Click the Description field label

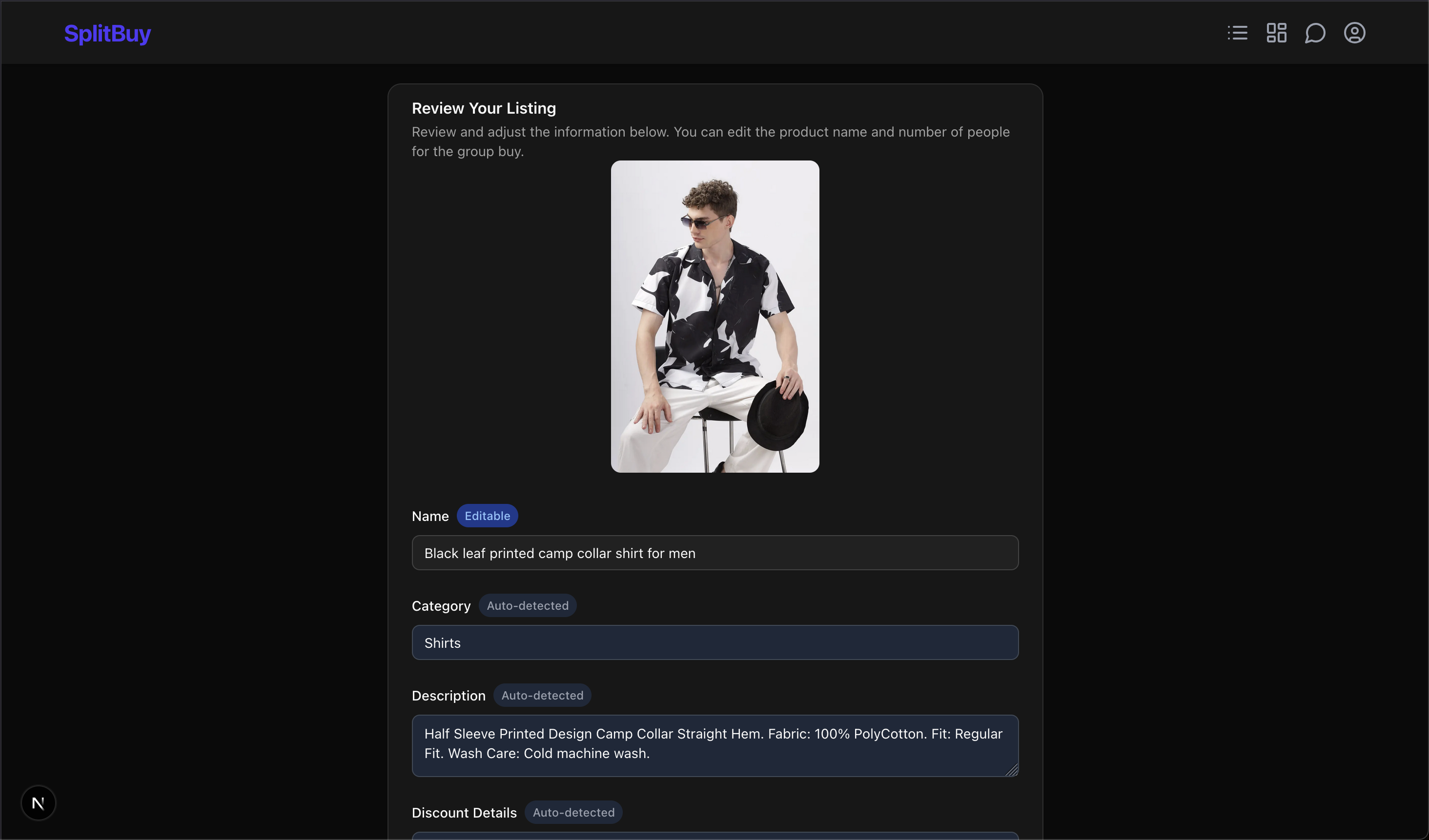(x=448, y=696)
